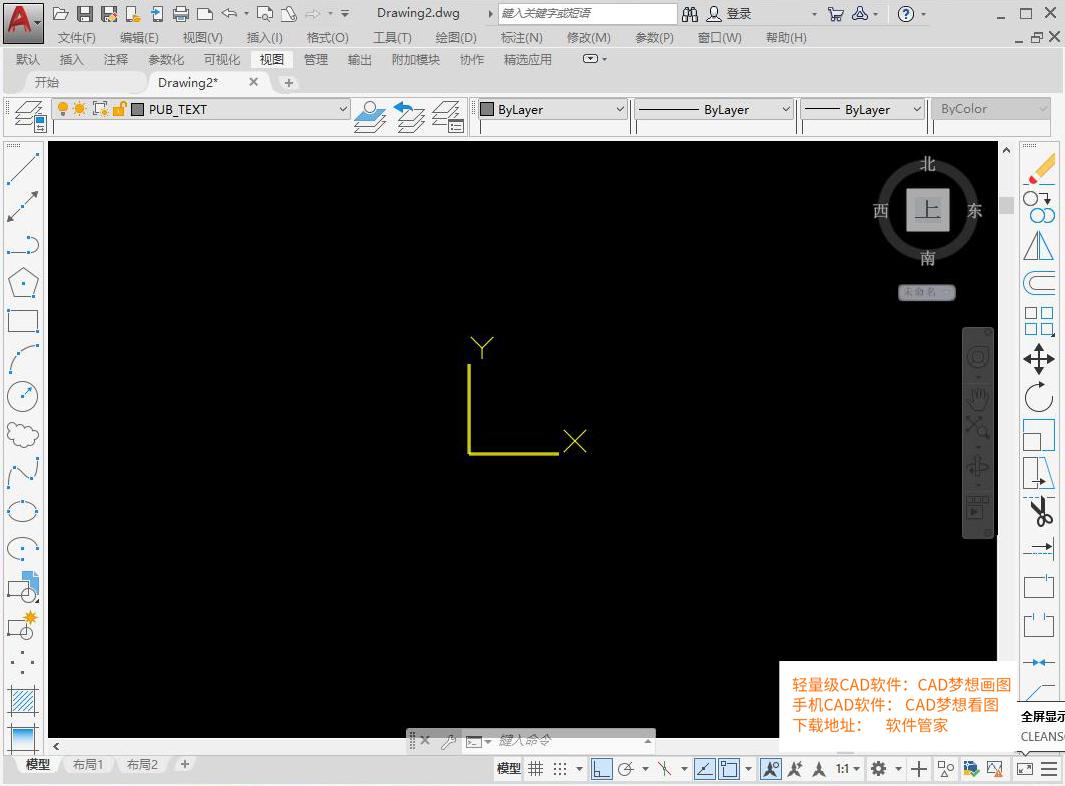The width and height of the screenshot is (1065, 786).
Task: Open the 1:1 annotation scale dropdown
Action: (x=848, y=768)
